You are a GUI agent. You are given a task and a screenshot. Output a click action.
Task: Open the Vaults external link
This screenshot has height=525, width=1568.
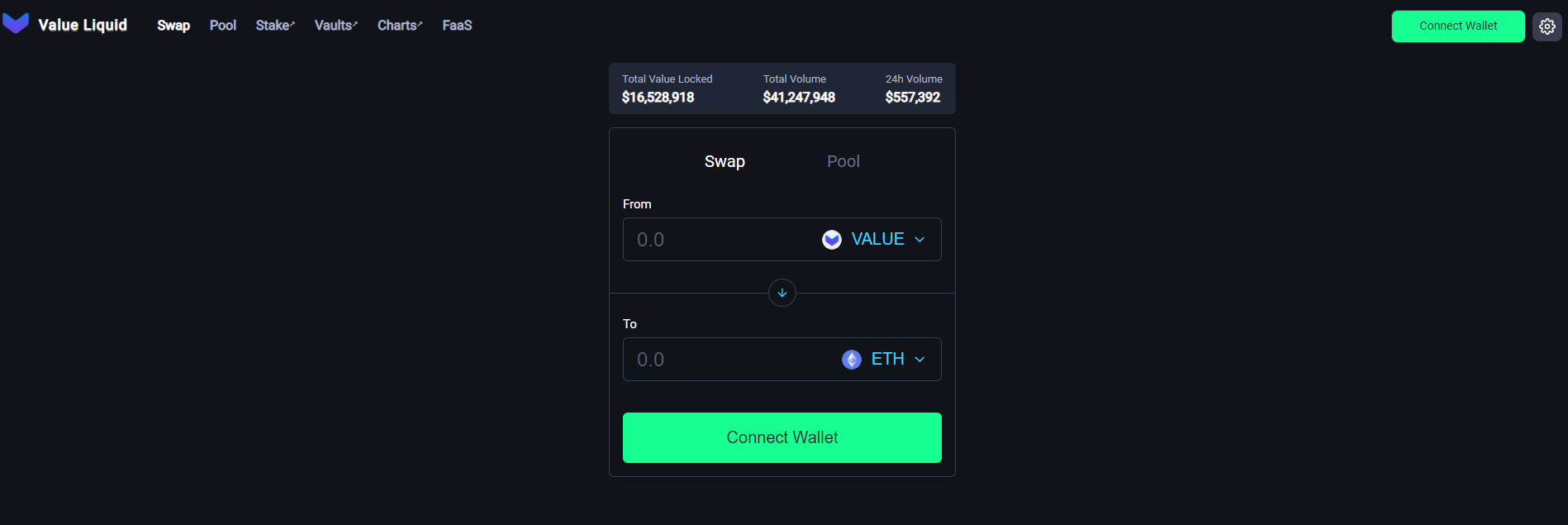click(335, 26)
